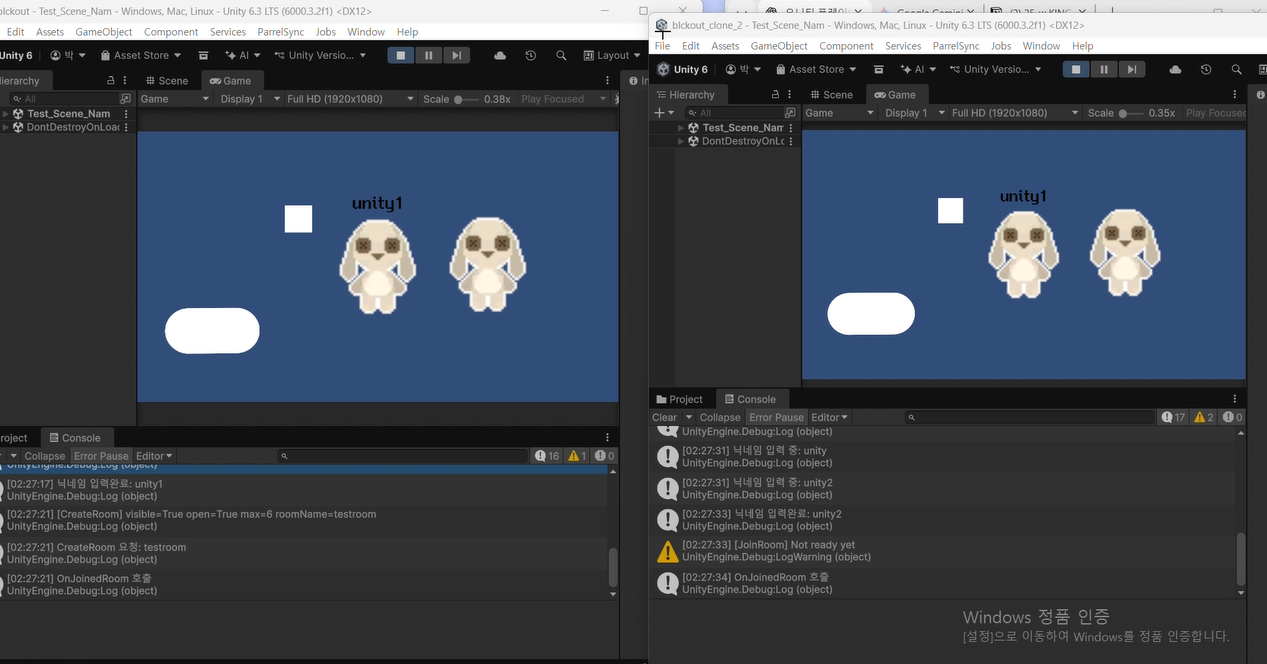The image size is (1267, 664).
Task: Open Editor dropdown in right Console
Action: 829,418
